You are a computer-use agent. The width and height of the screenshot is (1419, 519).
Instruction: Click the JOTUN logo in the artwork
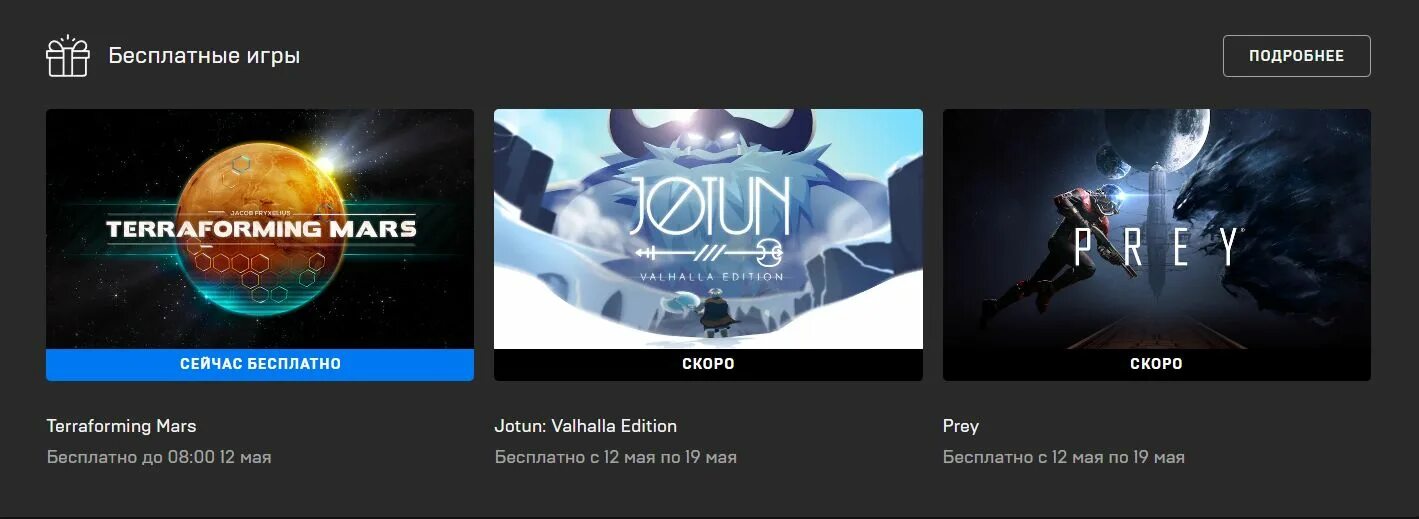(708, 228)
